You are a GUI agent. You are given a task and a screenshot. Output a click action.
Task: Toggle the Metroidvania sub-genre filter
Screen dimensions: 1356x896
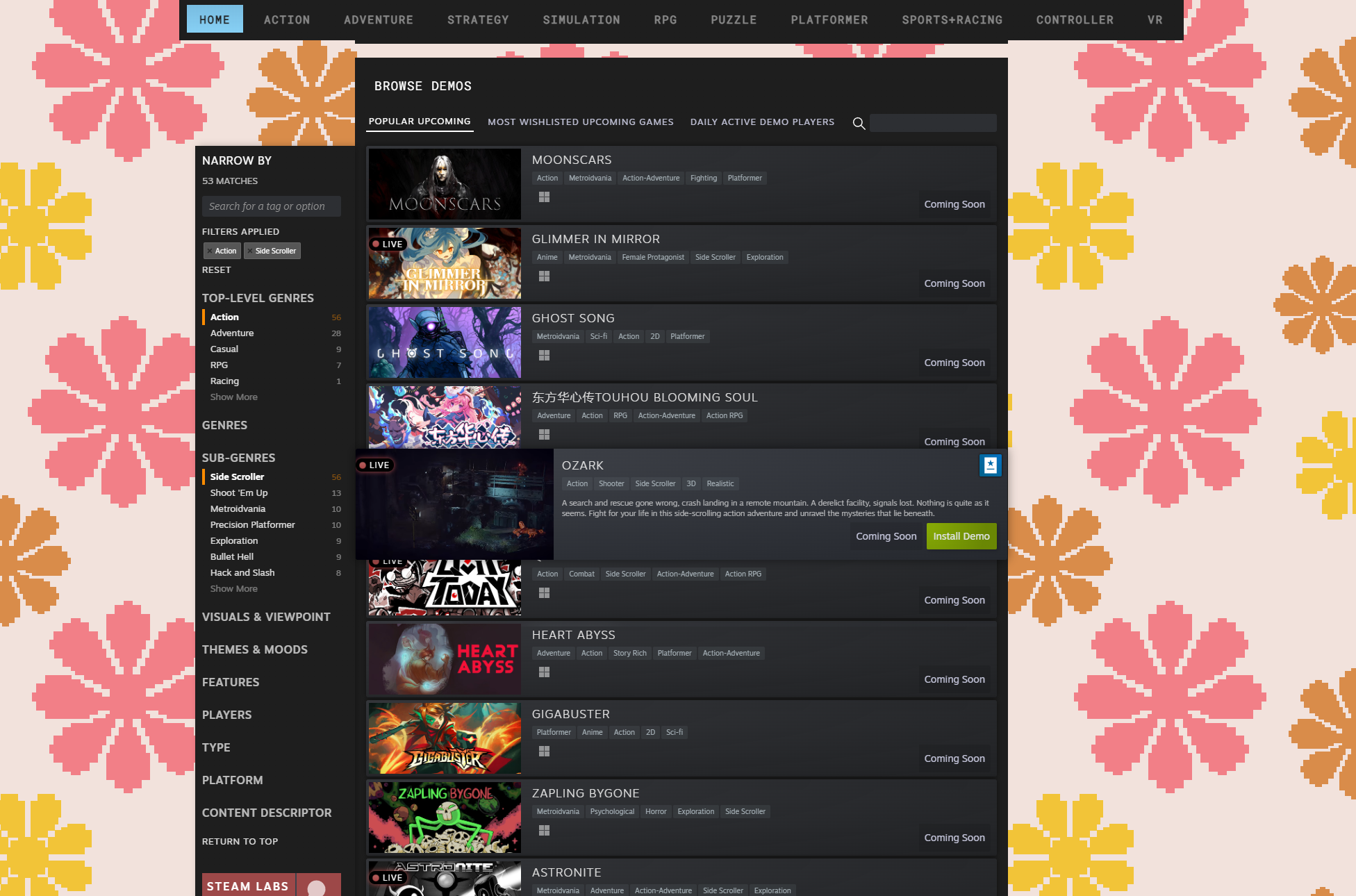coord(238,509)
